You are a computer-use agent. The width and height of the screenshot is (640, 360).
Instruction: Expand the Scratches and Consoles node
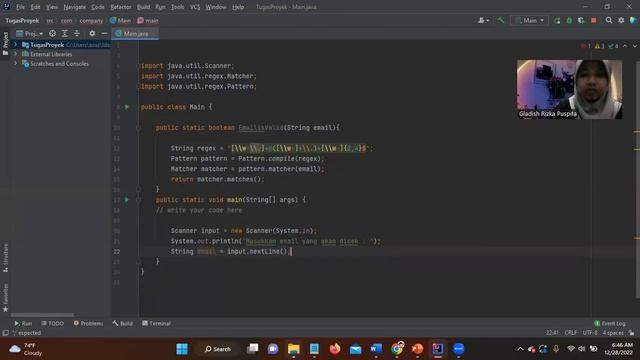[x=16, y=63]
